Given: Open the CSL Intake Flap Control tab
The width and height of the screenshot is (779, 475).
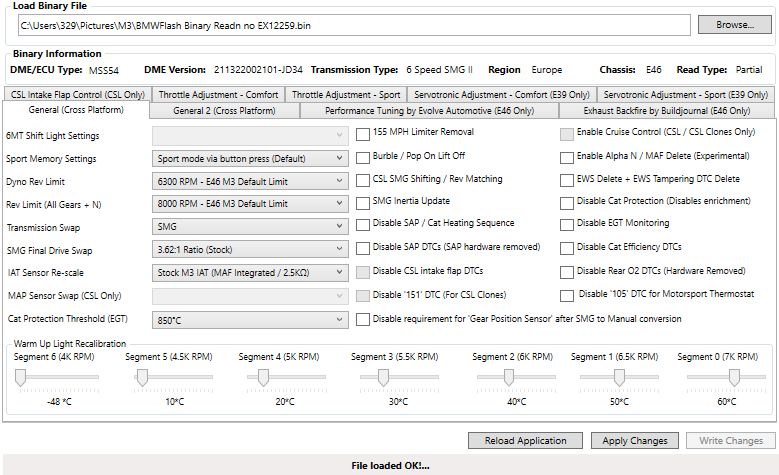Looking at the screenshot, I should click(x=78, y=94).
